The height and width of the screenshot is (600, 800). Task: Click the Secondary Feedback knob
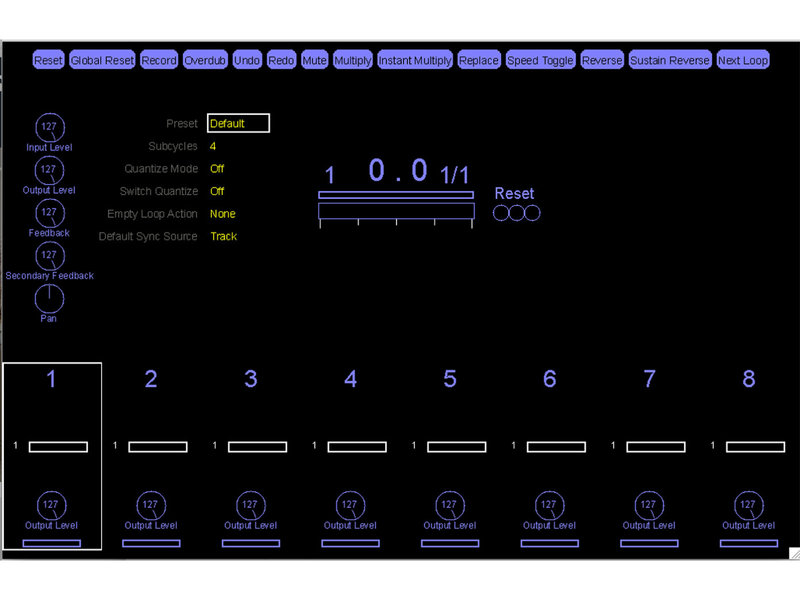pos(49,256)
